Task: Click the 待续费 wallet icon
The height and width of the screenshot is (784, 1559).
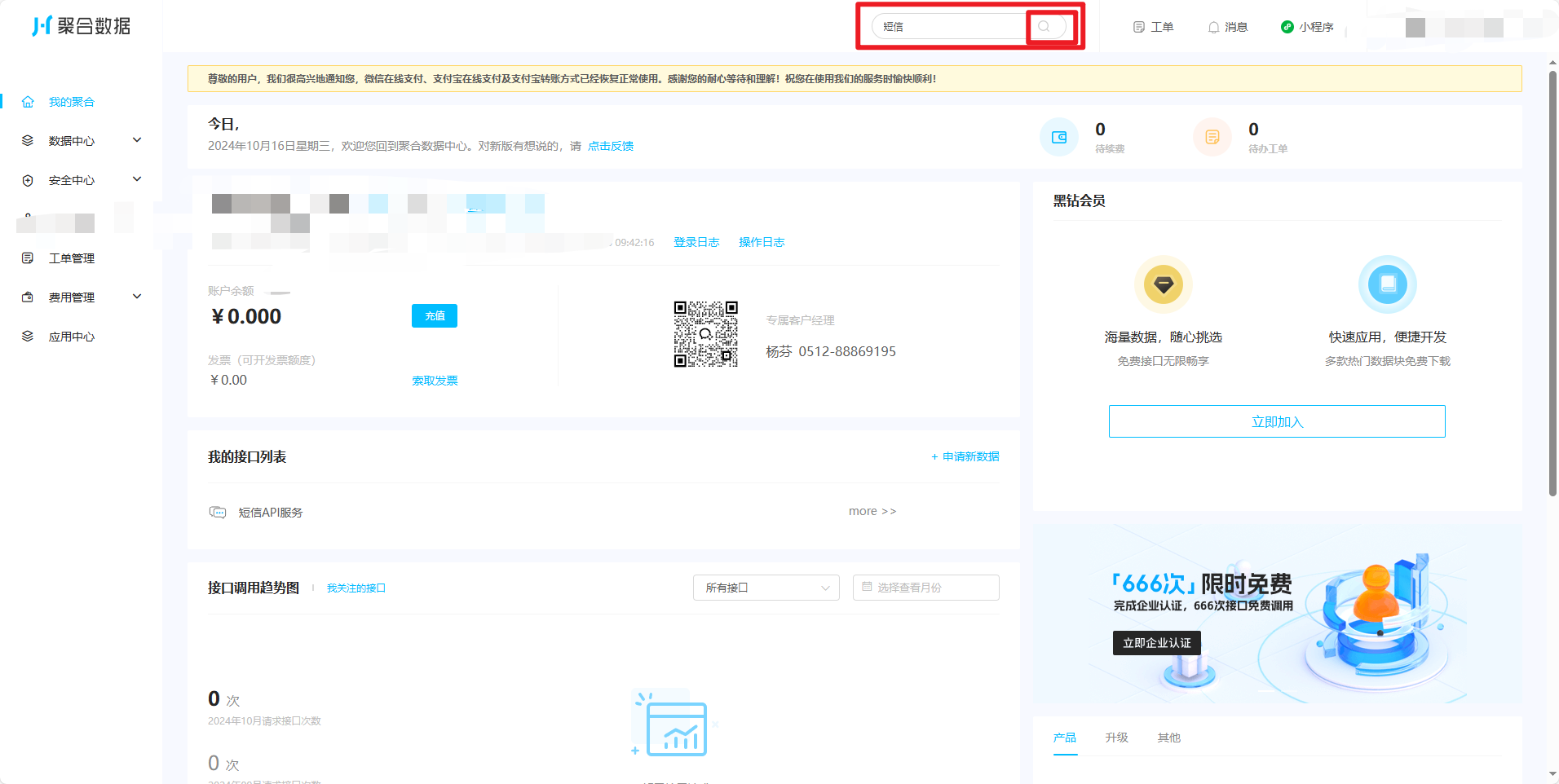Action: (x=1059, y=137)
